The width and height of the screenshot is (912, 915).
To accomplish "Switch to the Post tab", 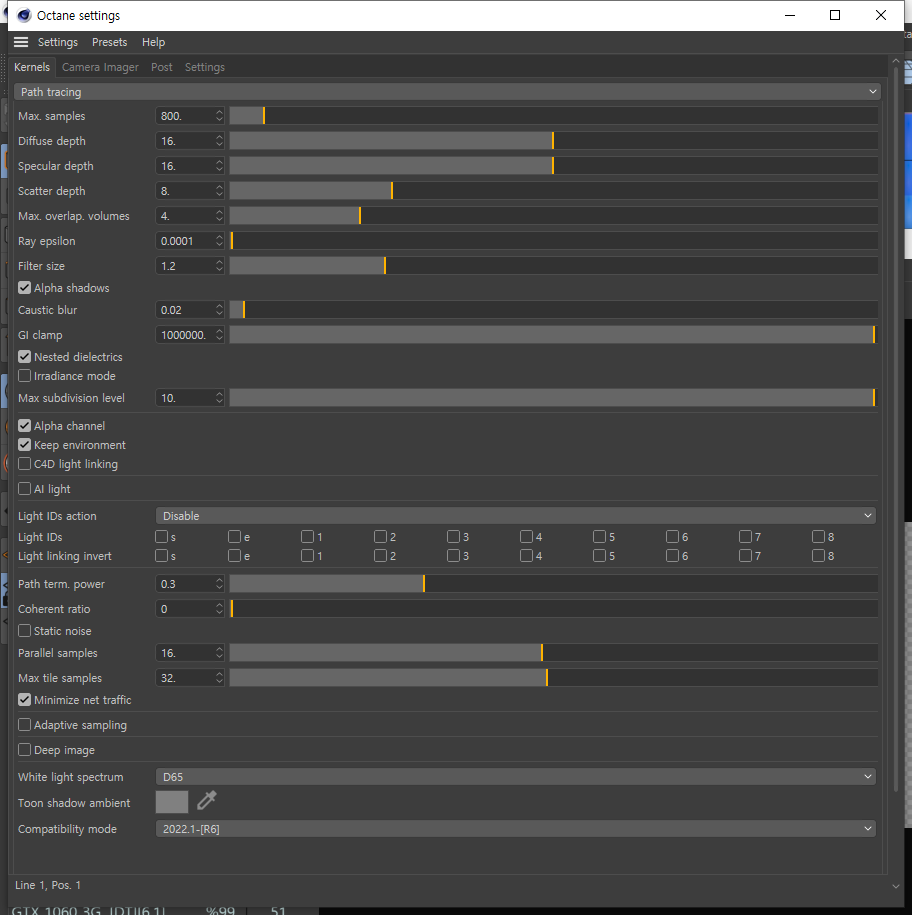I will [162, 67].
